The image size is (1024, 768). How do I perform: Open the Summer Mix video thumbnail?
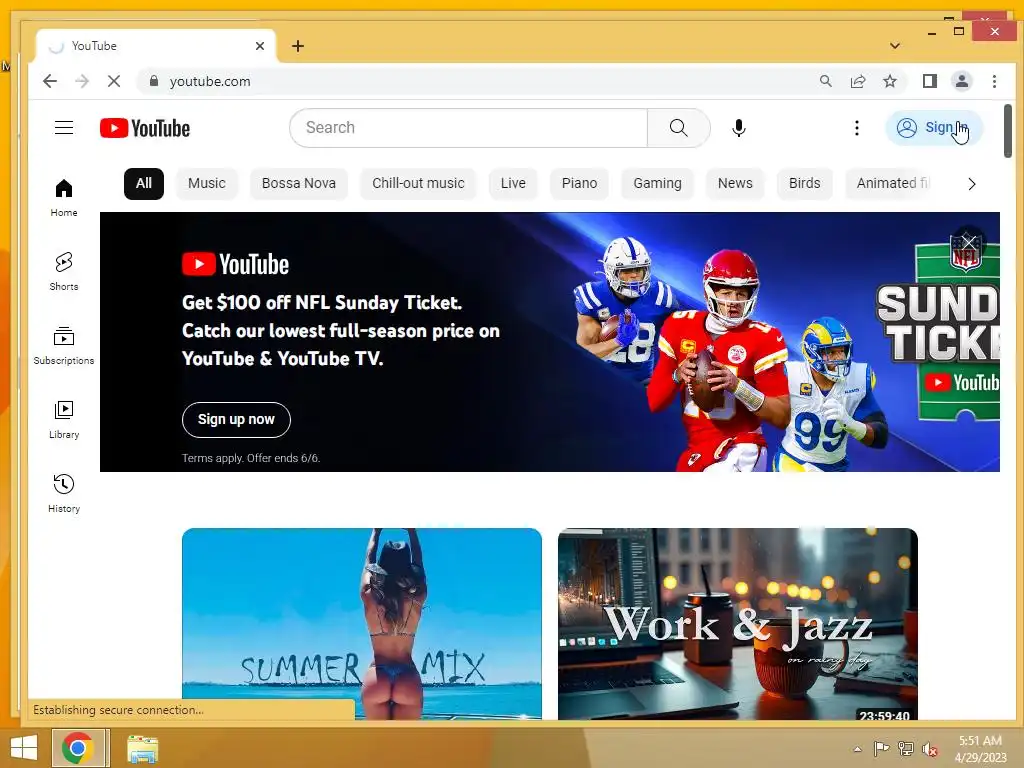pyautogui.click(x=362, y=624)
